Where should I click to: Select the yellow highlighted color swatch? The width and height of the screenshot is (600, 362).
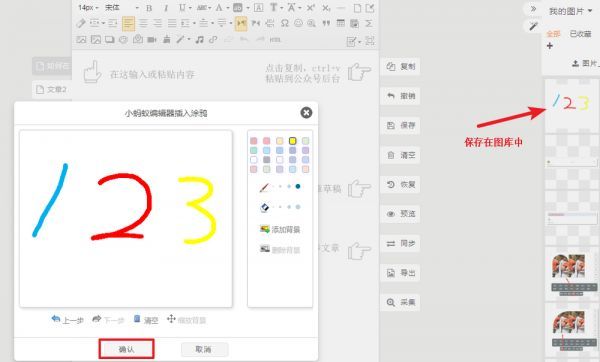tap(293, 141)
